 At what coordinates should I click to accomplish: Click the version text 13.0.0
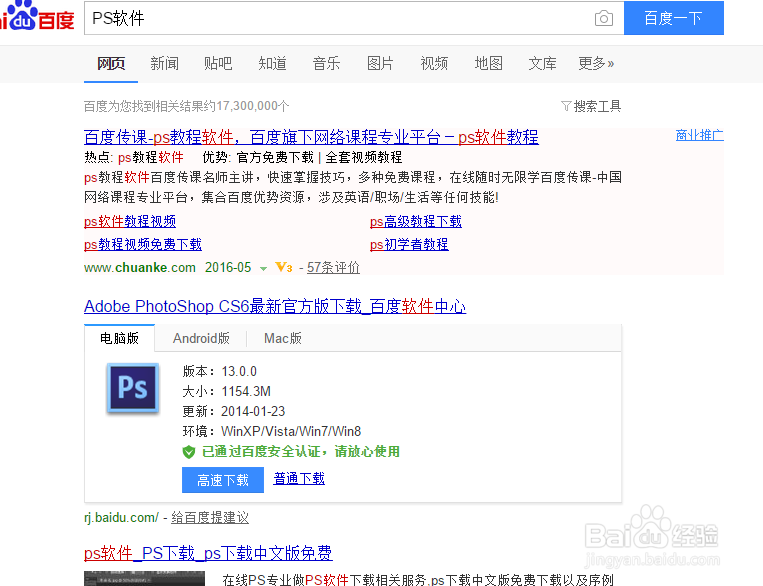click(x=239, y=371)
